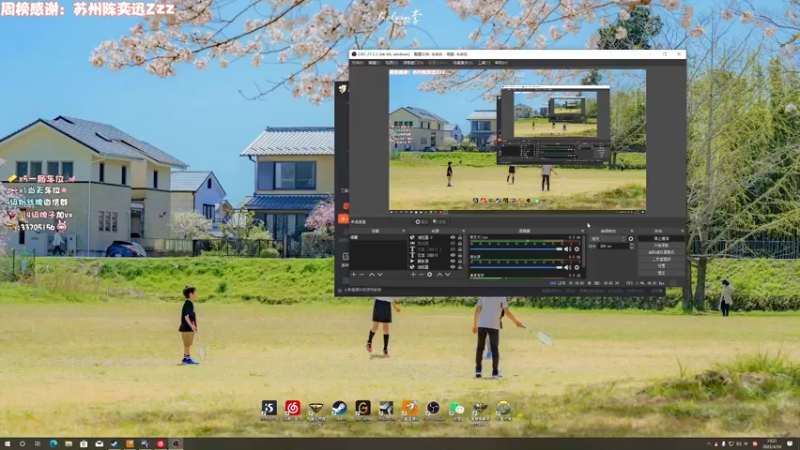Toggle visibility of media source with play icon
The image size is (800, 450).
coord(453,261)
